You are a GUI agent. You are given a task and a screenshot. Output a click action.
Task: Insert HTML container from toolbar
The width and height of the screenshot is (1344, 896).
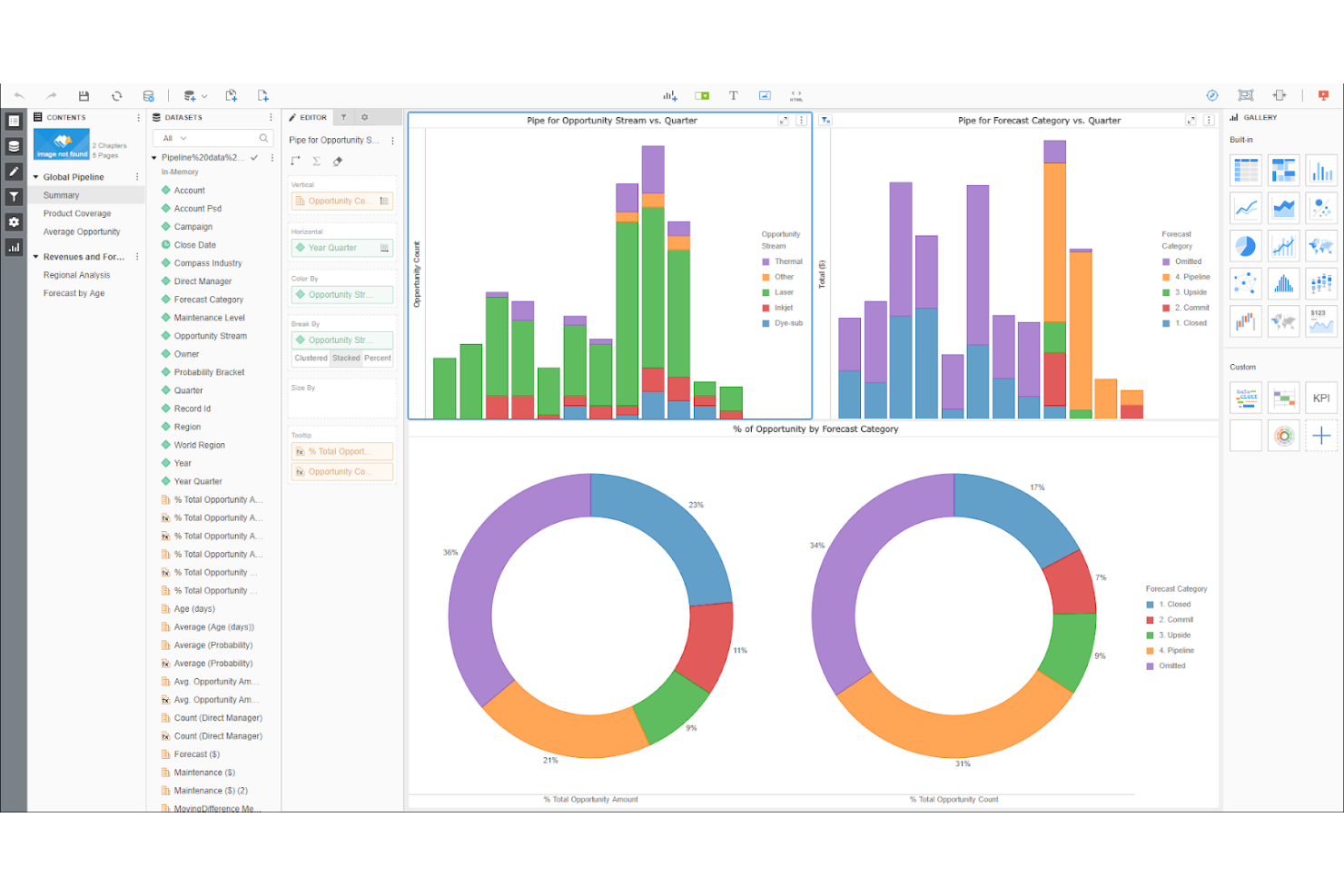pyautogui.click(x=796, y=95)
